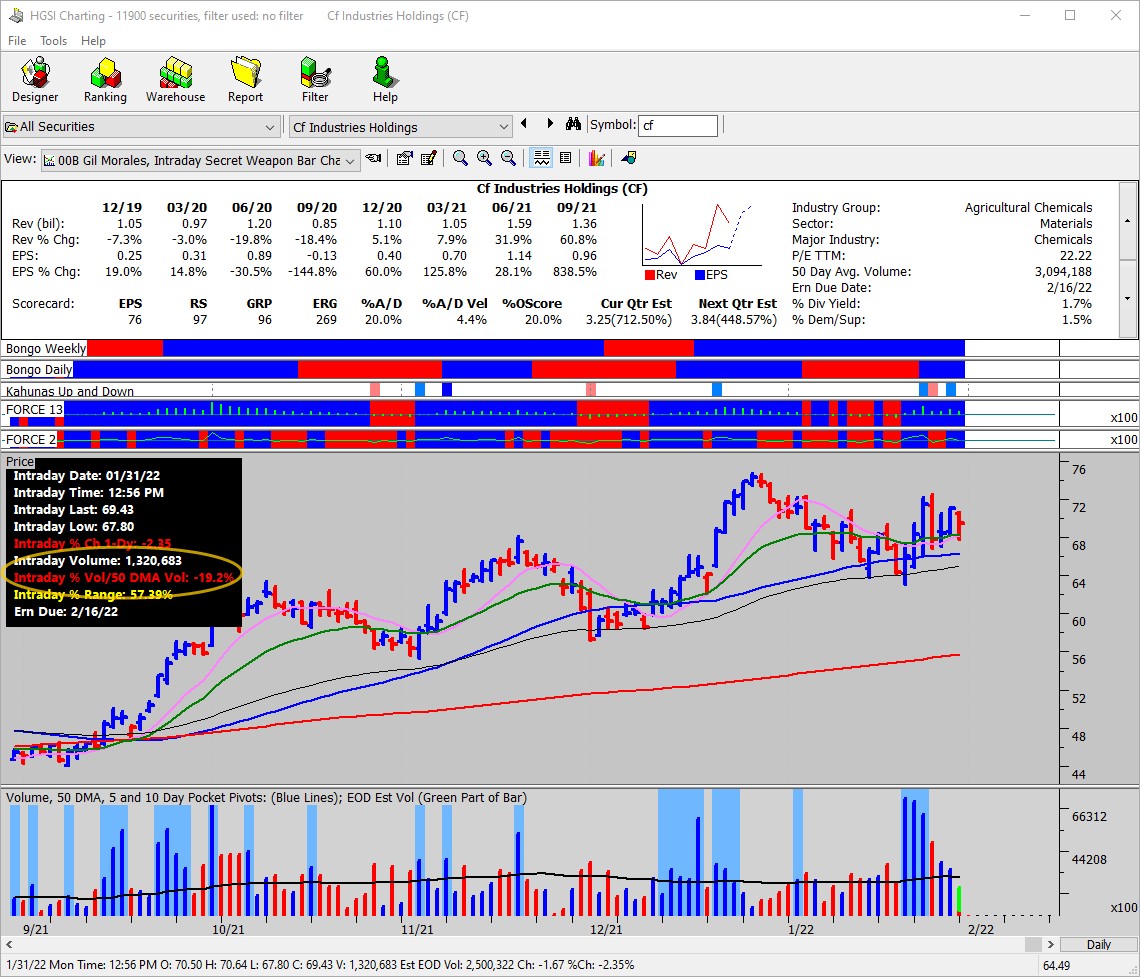Click the Bongo Weekly indicator label

point(46,348)
